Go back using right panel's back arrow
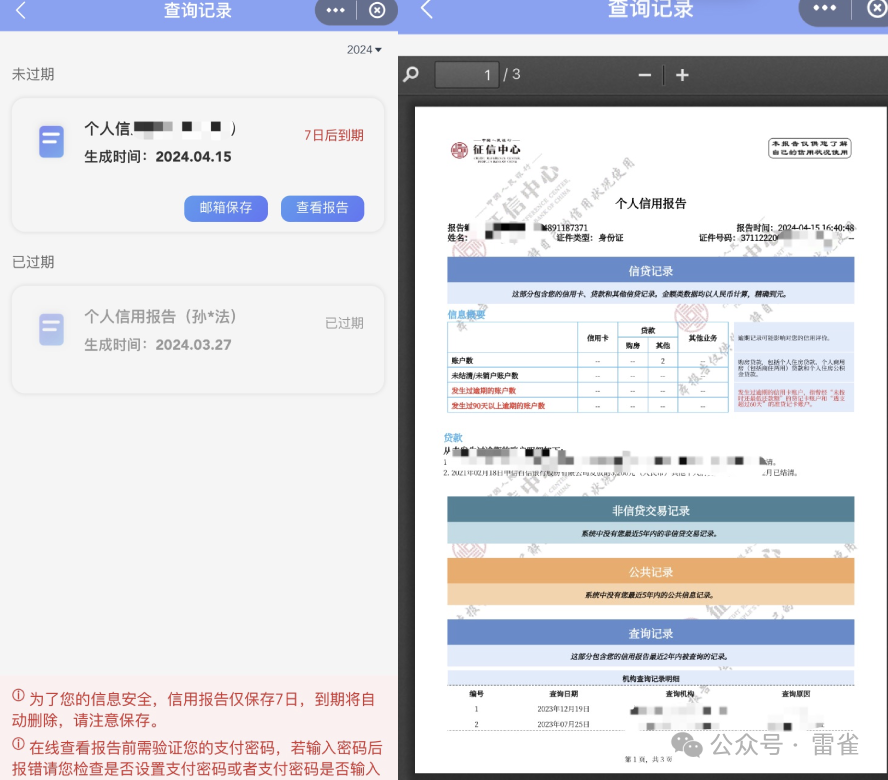Screen dimensions: 888x780 pos(427,9)
